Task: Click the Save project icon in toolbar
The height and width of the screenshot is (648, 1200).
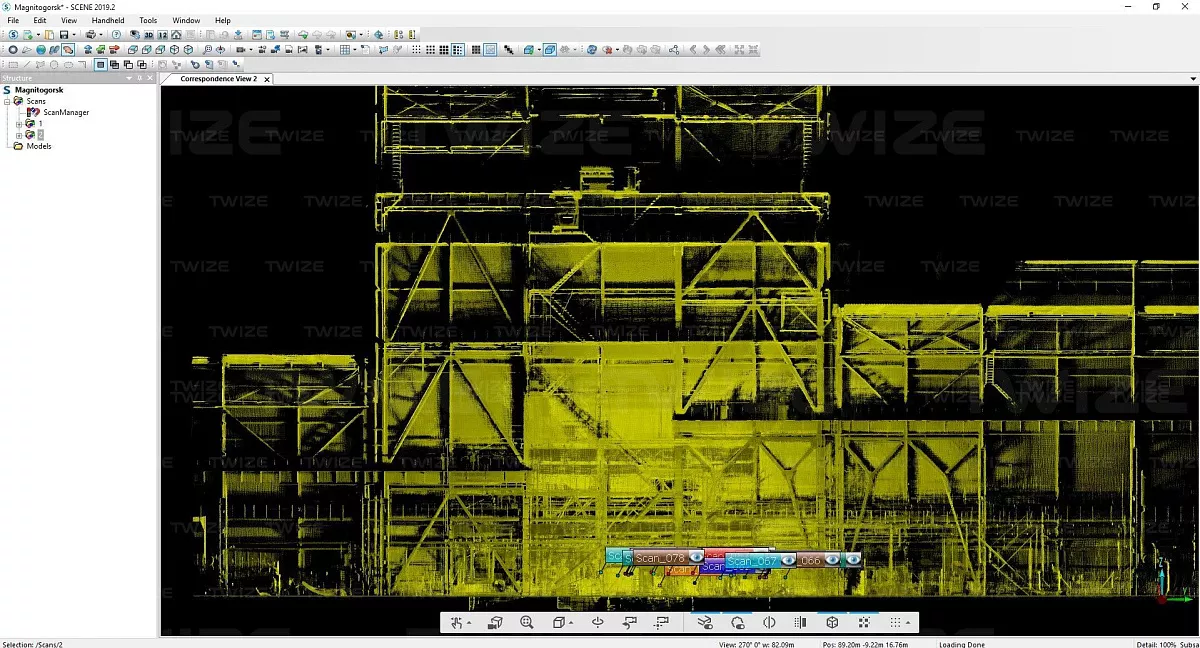Action: coord(62,35)
